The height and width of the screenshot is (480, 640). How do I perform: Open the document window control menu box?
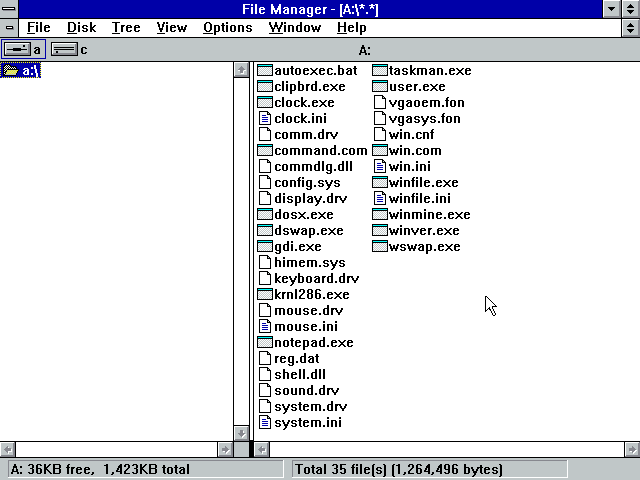[9, 28]
